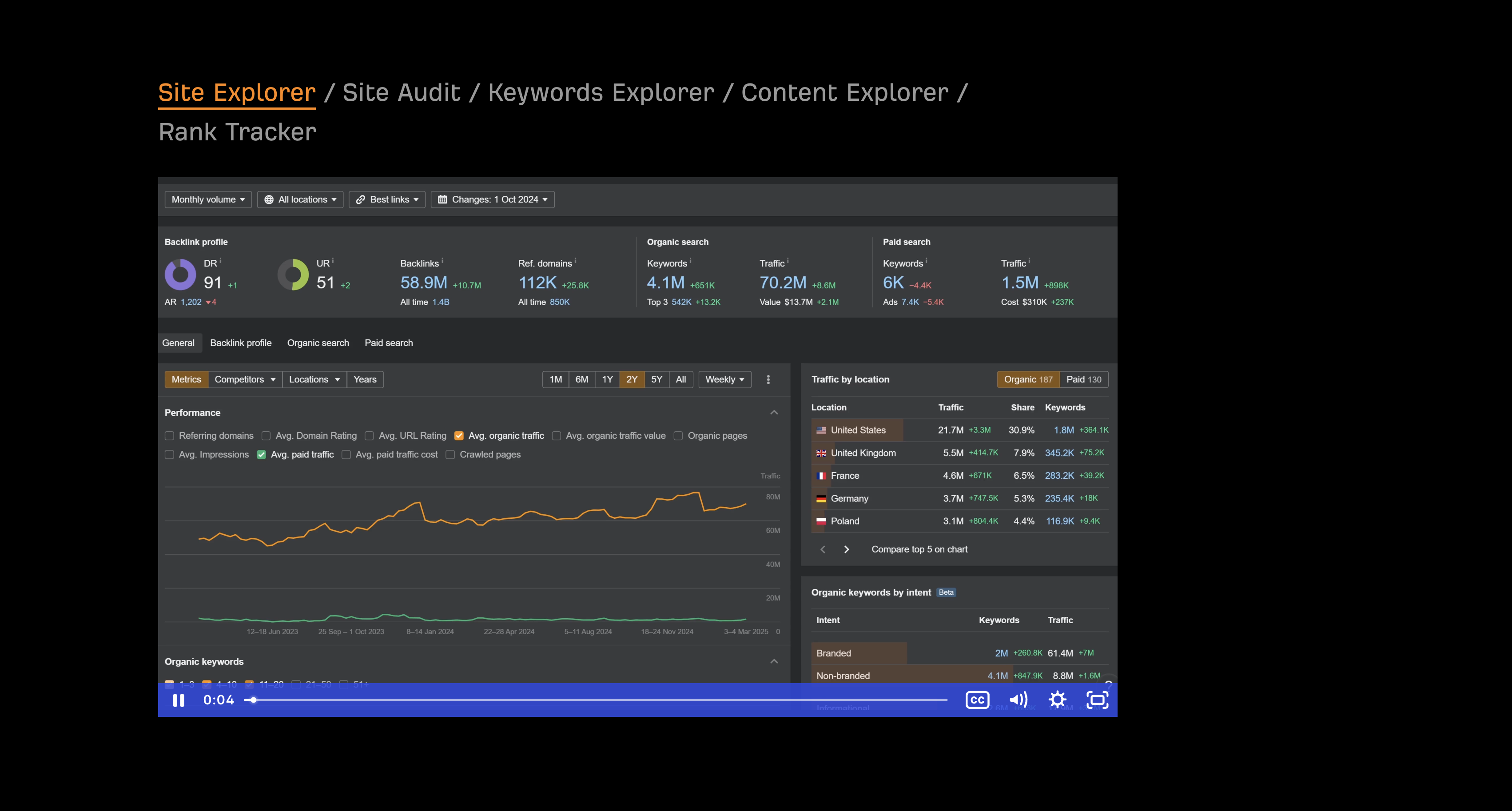Switch to the General tab

(179, 343)
